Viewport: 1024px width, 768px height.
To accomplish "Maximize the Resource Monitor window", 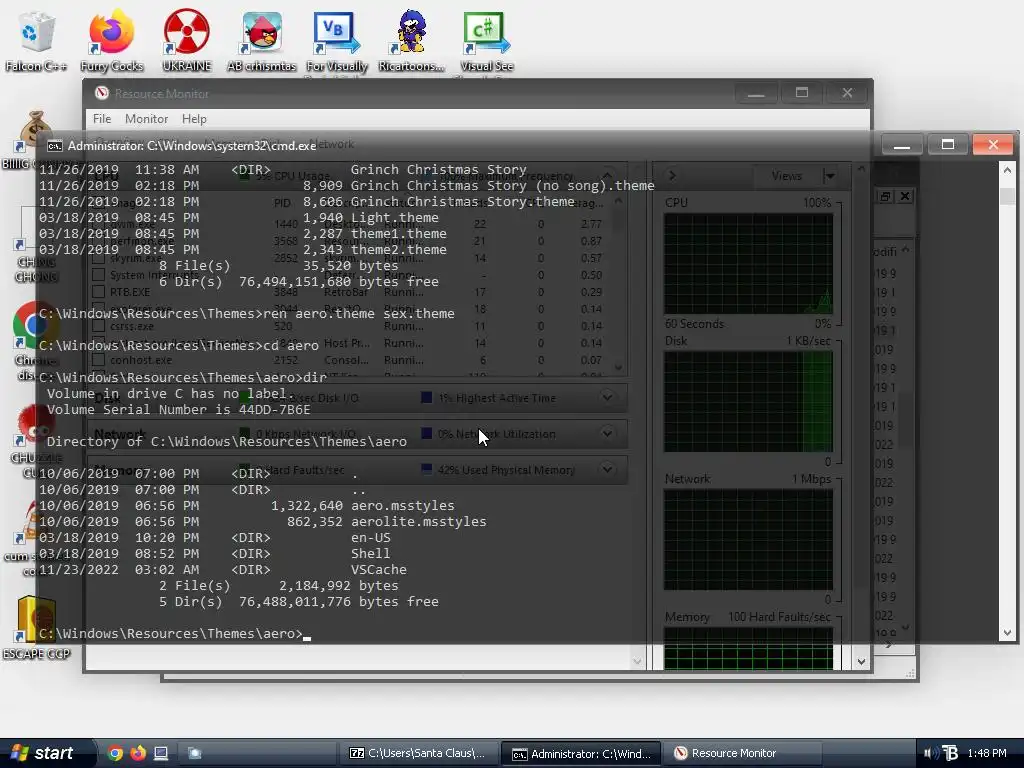I will point(802,93).
